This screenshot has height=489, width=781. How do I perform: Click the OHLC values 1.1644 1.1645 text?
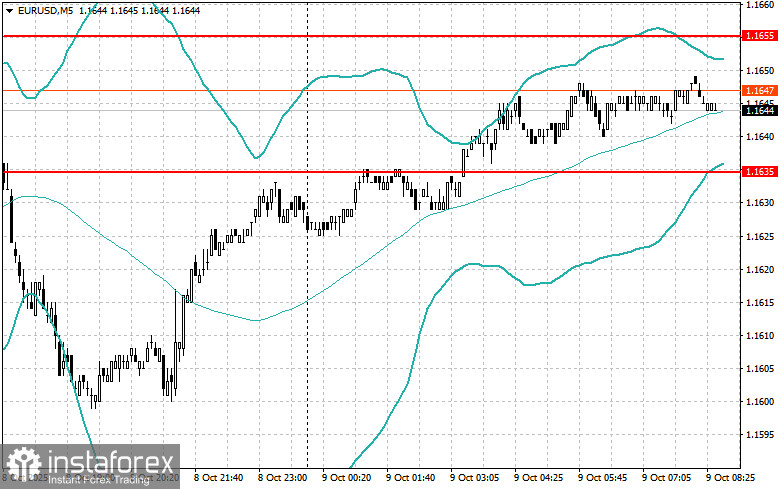(109, 10)
